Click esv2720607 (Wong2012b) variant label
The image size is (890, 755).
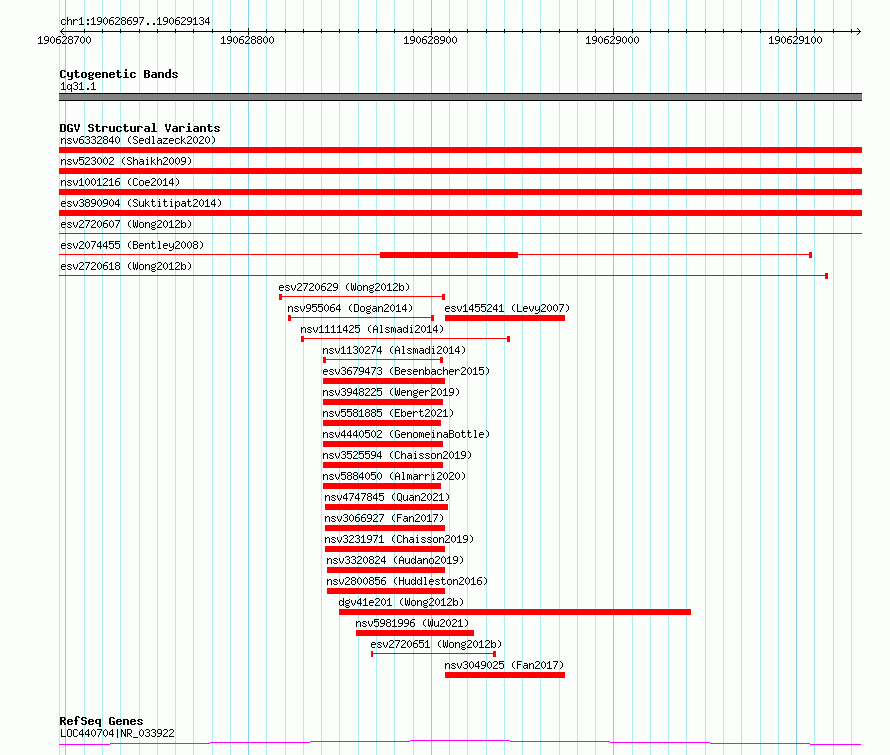click(x=126, y=224)
